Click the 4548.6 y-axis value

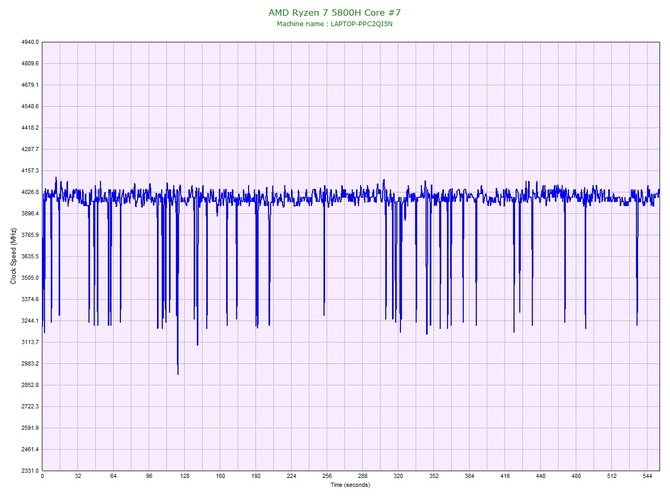click(30, 106)
